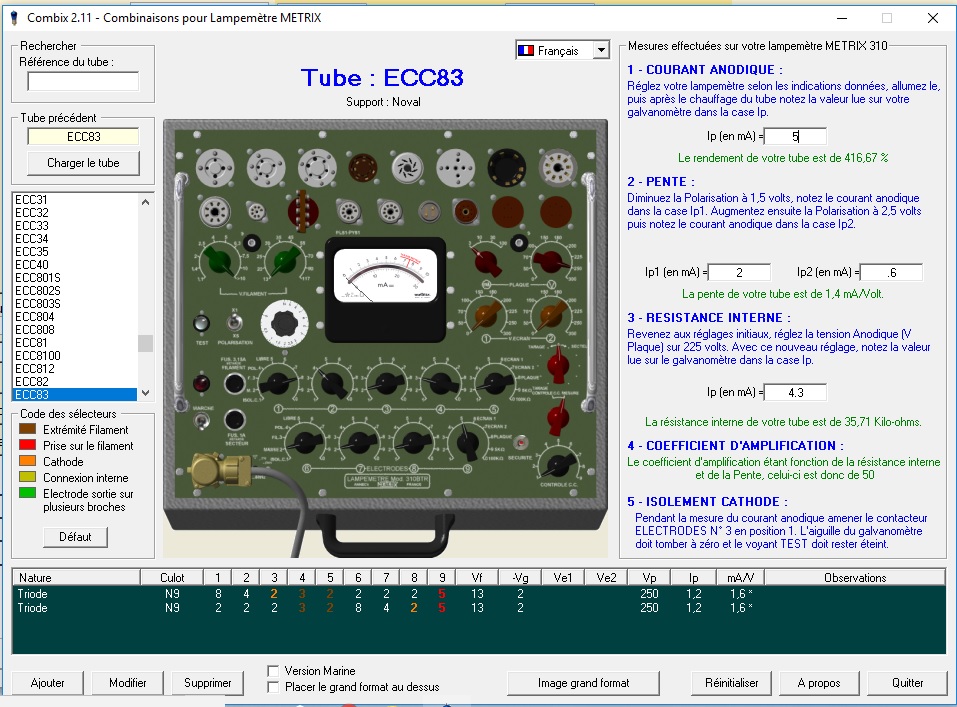Screen dimensions: 957x707
Task: Click the Vf column header
Action: (477, 578)
